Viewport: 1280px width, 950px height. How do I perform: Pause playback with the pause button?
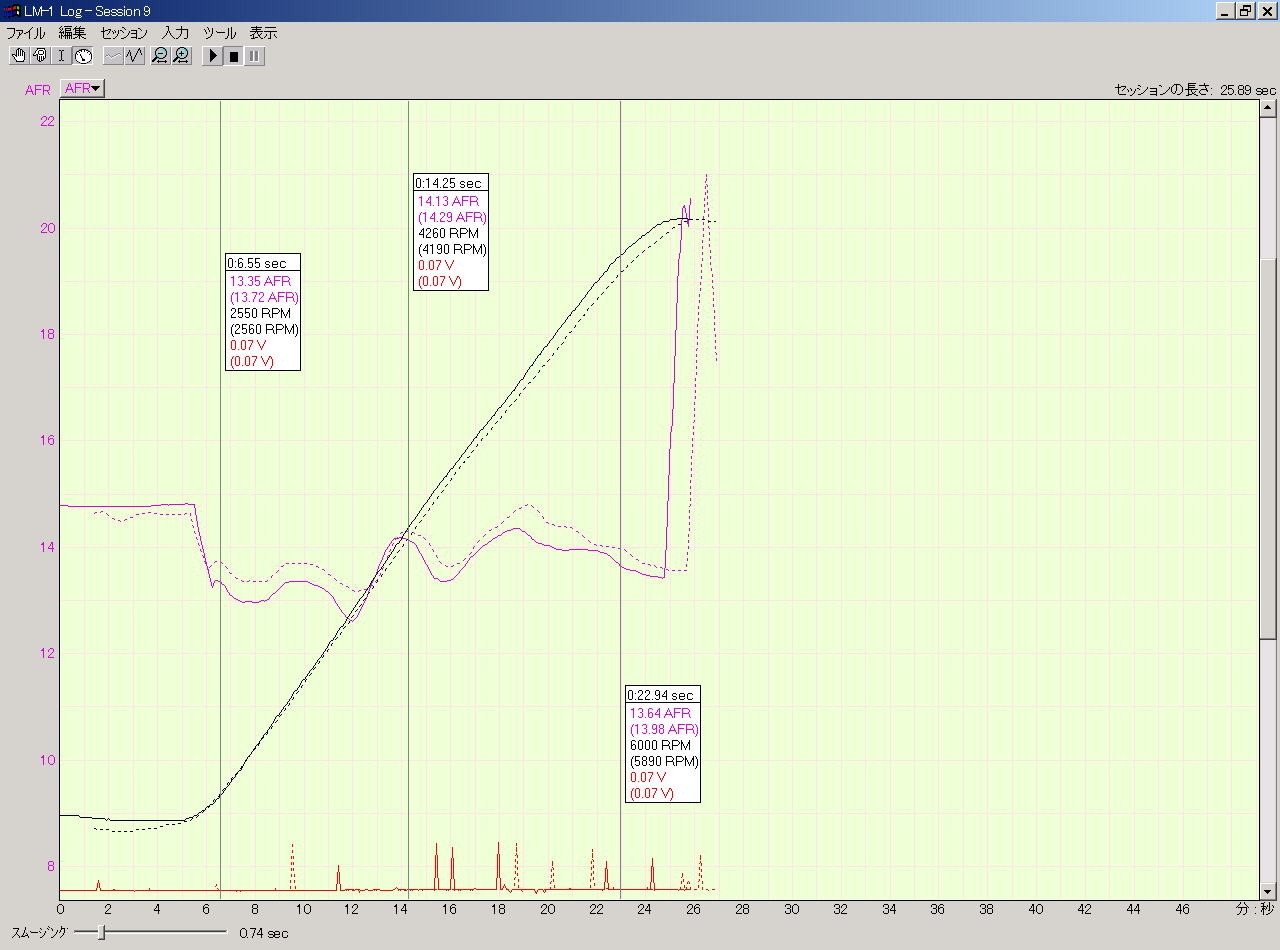255,56
